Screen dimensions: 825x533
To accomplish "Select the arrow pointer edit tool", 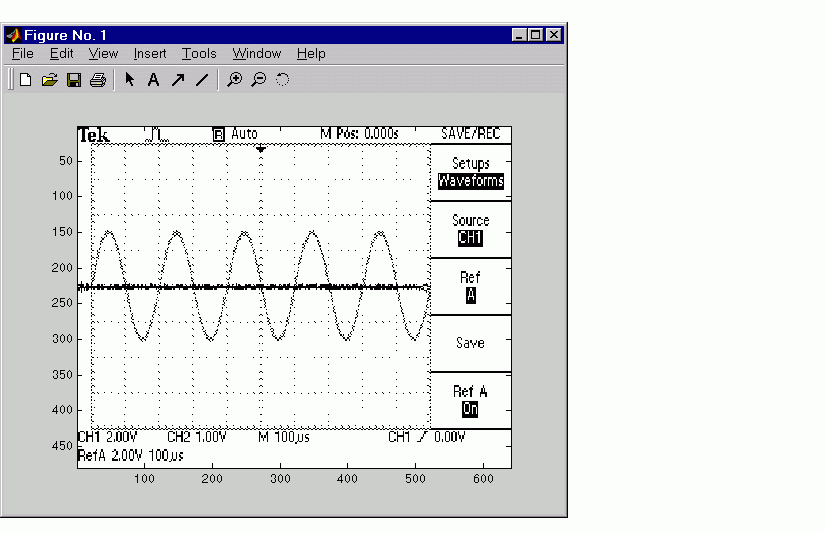I will click(129, 80).
